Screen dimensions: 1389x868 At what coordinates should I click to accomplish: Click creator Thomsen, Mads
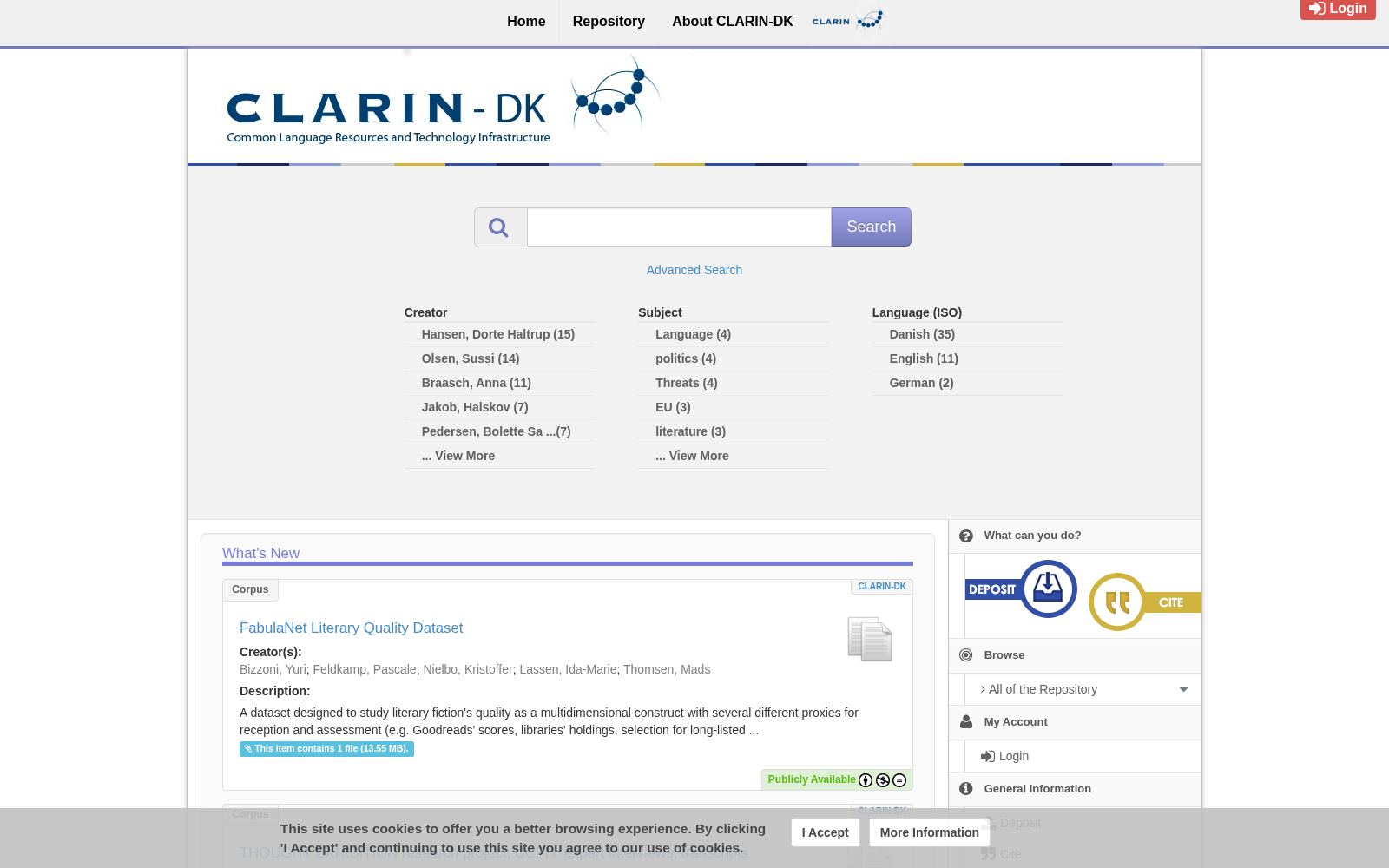[x=667, y=669]
